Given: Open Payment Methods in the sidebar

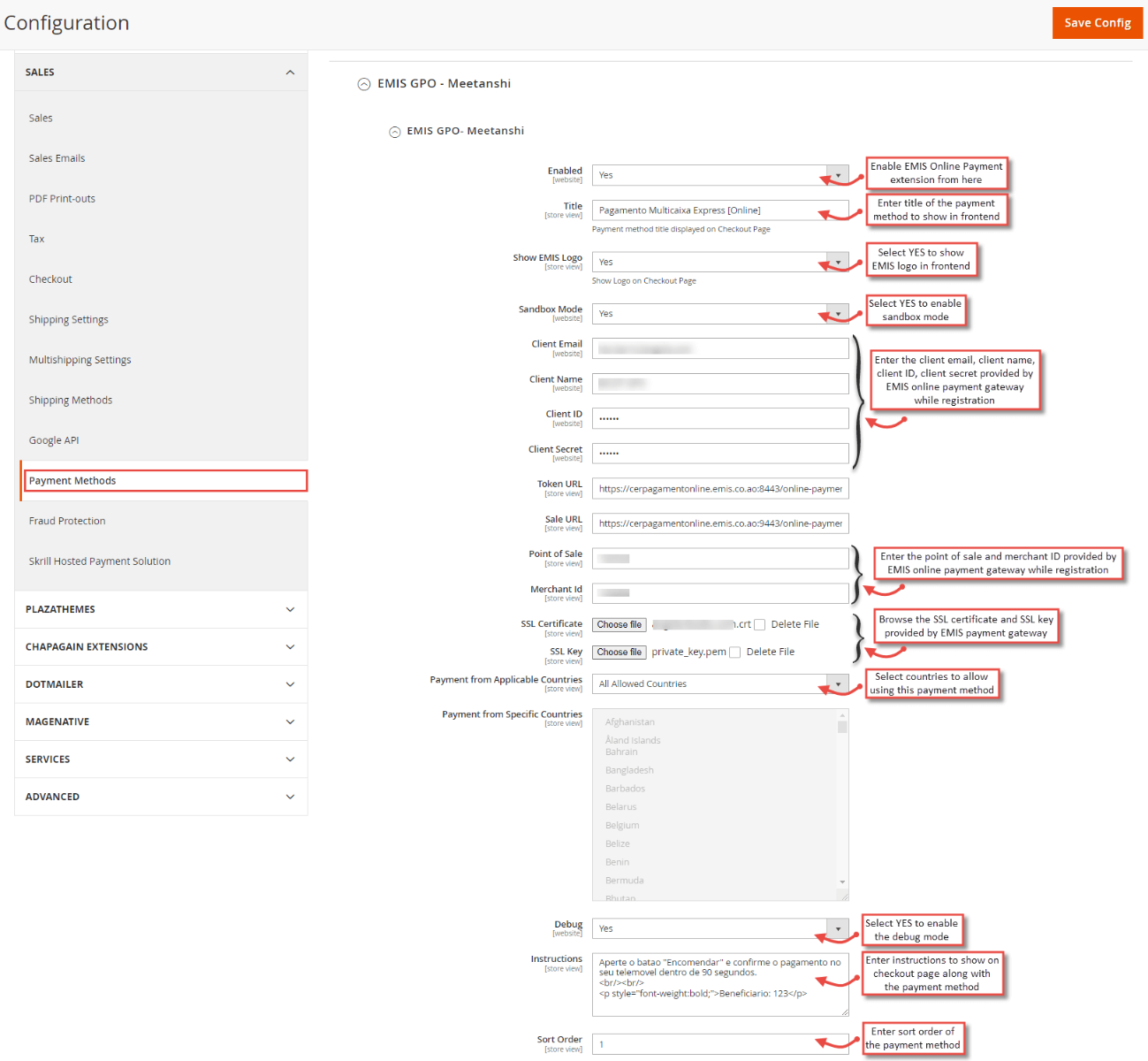Looking at the screenshot, I should coord(72,480).
